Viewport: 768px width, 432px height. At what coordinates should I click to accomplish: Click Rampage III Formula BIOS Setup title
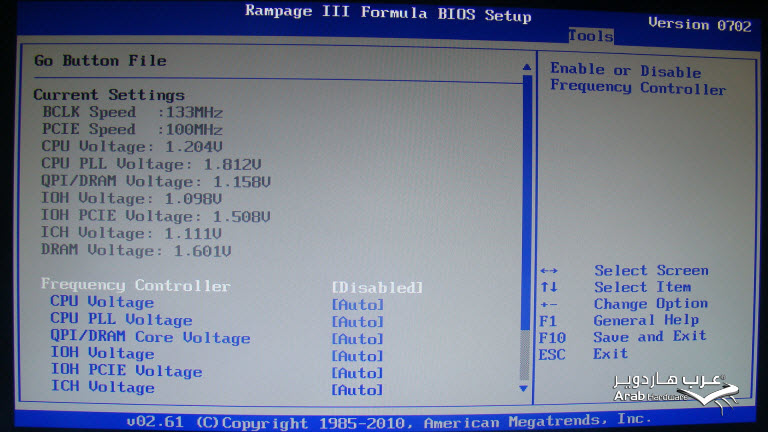388,13
